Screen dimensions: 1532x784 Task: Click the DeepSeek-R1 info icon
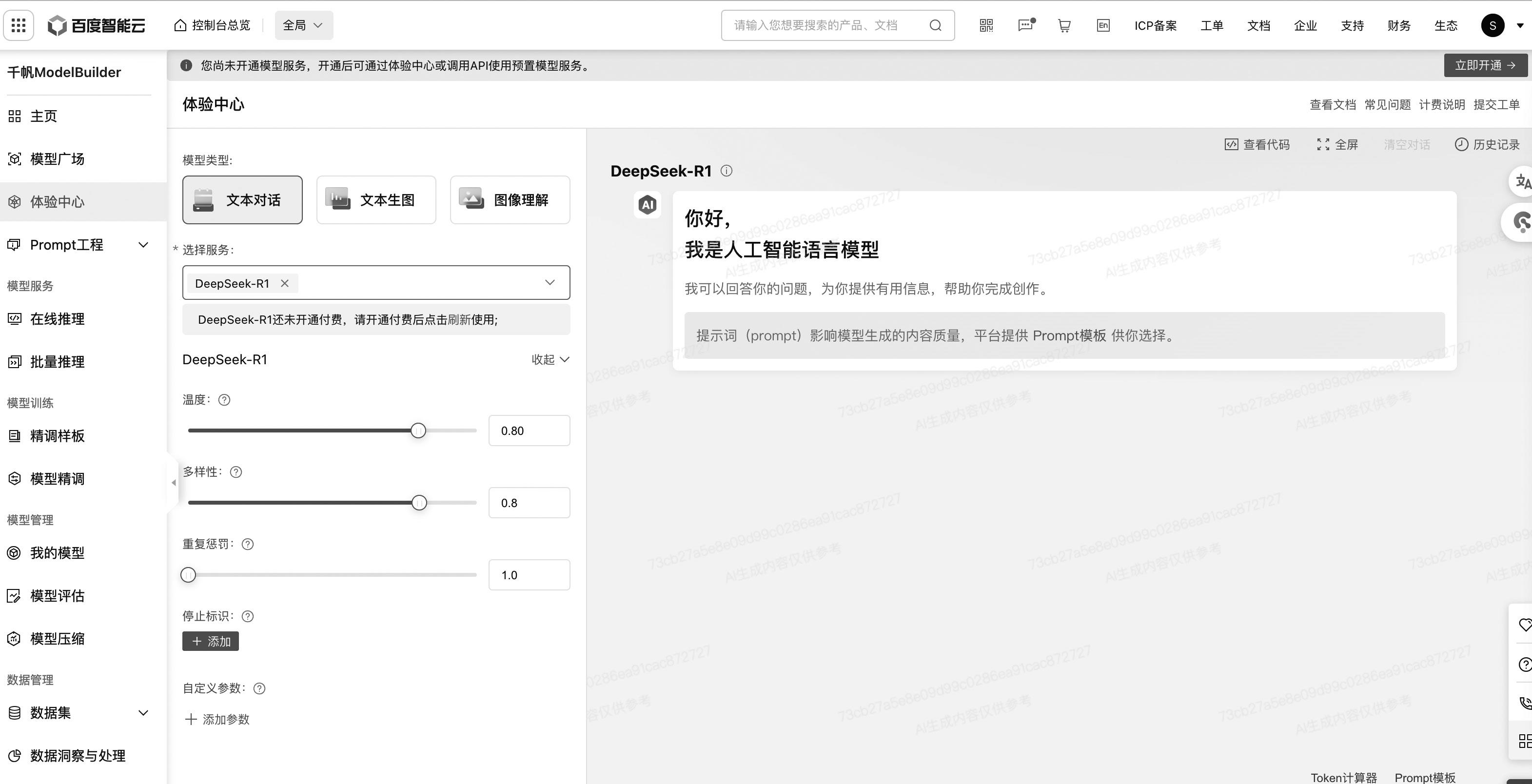[726, 171]
